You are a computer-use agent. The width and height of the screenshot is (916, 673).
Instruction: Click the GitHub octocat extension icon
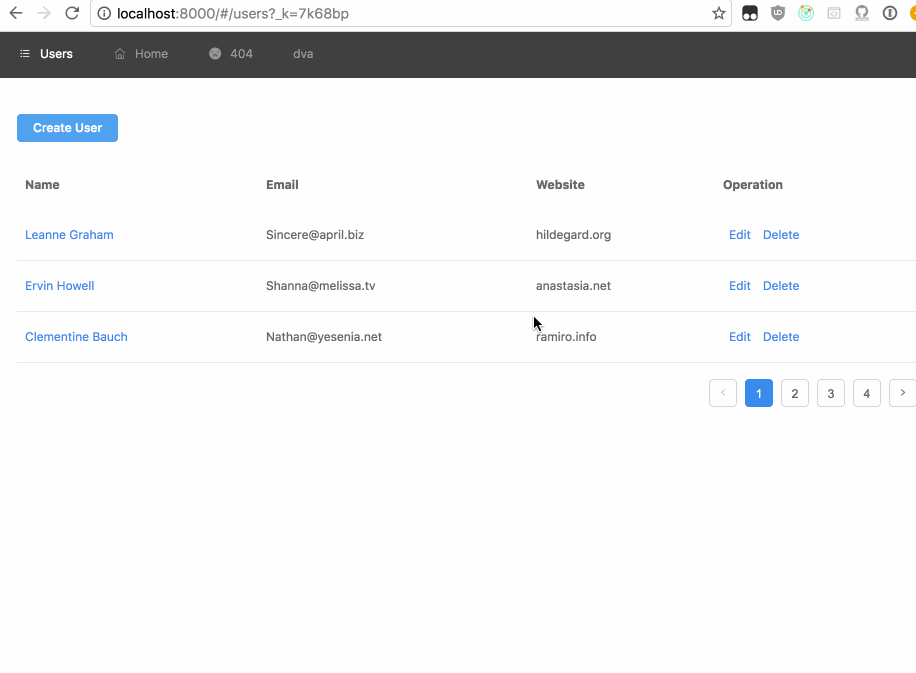click(x=862, y=14)
